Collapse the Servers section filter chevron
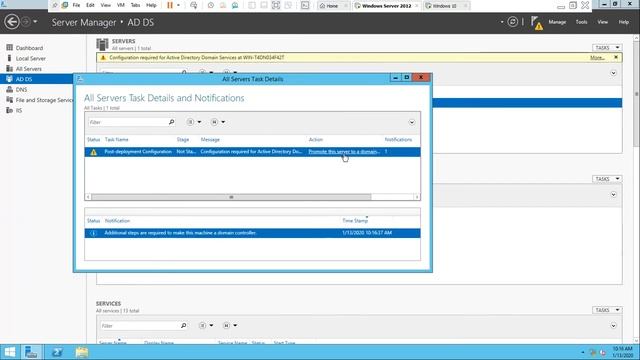 pyautogui.click(x=613, y=73)
